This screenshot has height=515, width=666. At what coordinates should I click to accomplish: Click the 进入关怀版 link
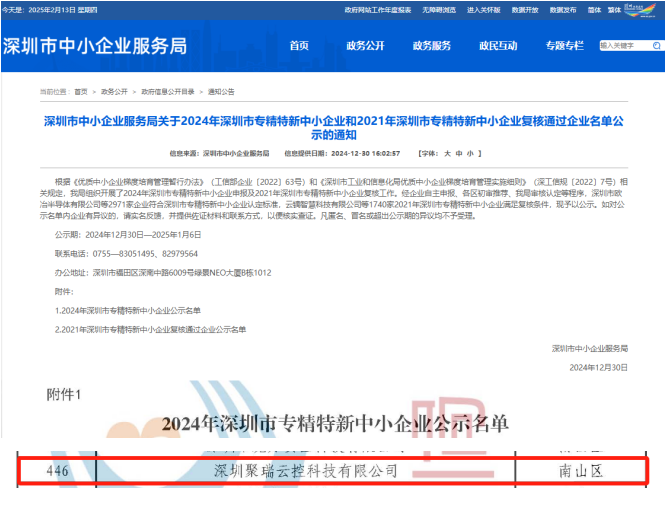(483, 10)
